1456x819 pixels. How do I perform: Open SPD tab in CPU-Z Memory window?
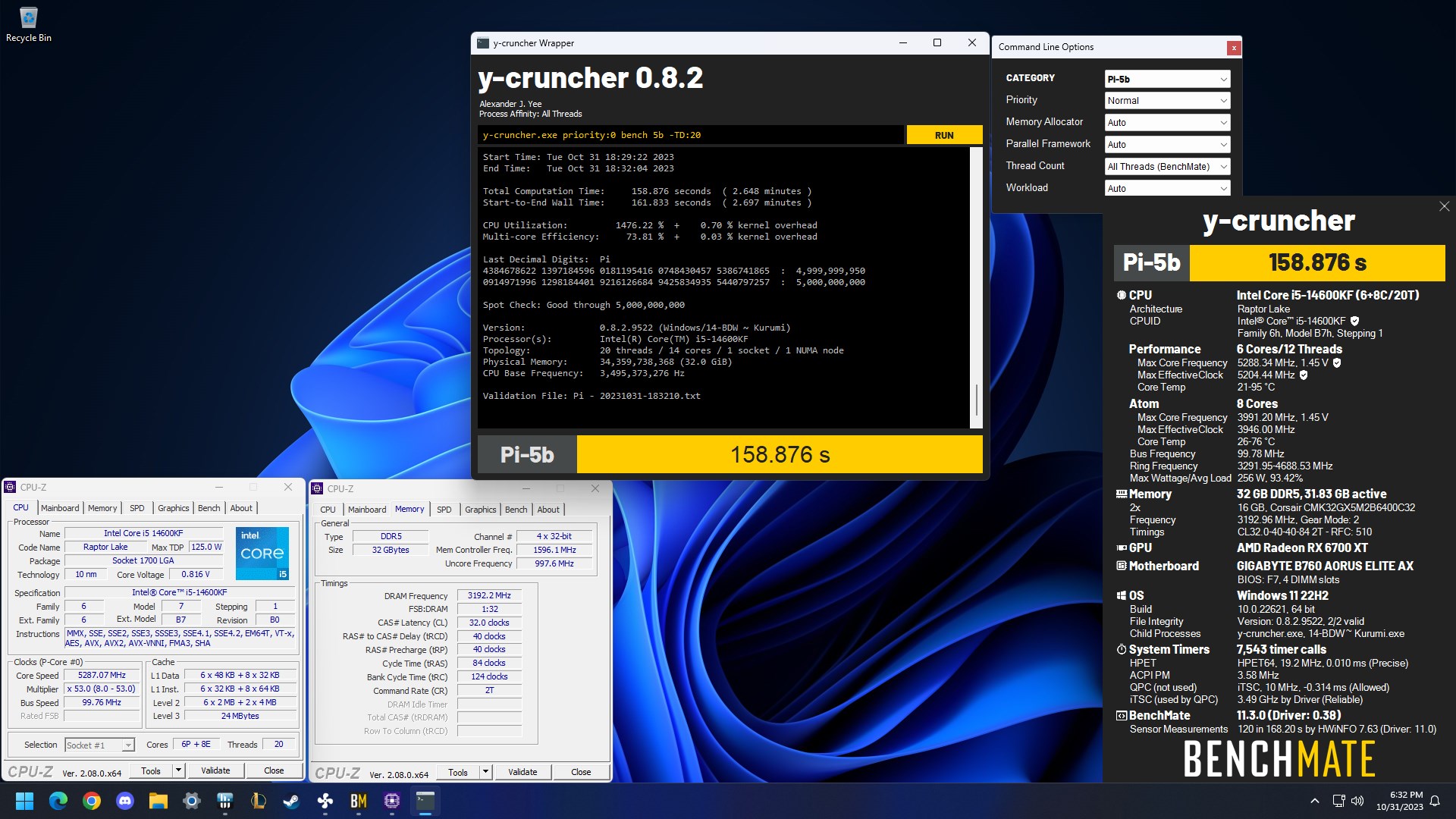pos(444,510)
